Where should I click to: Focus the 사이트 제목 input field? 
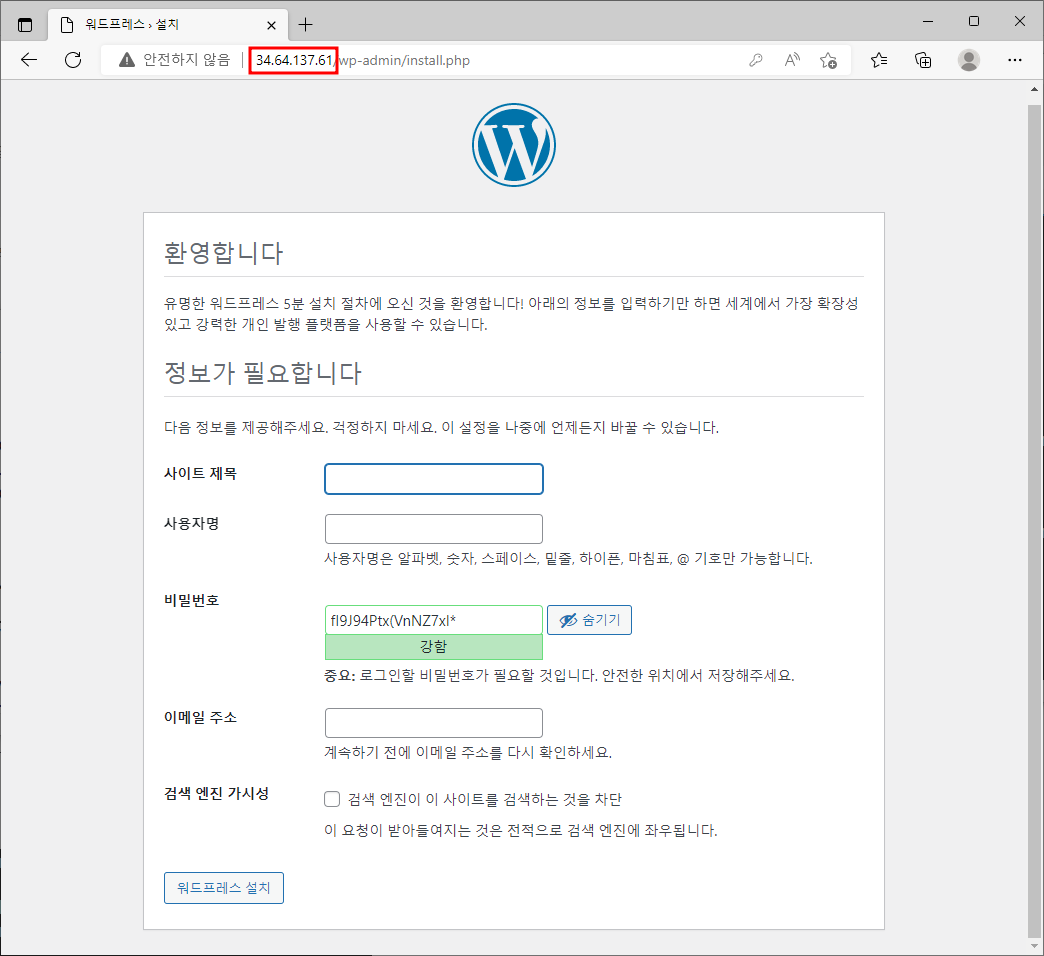click(433, 479)
